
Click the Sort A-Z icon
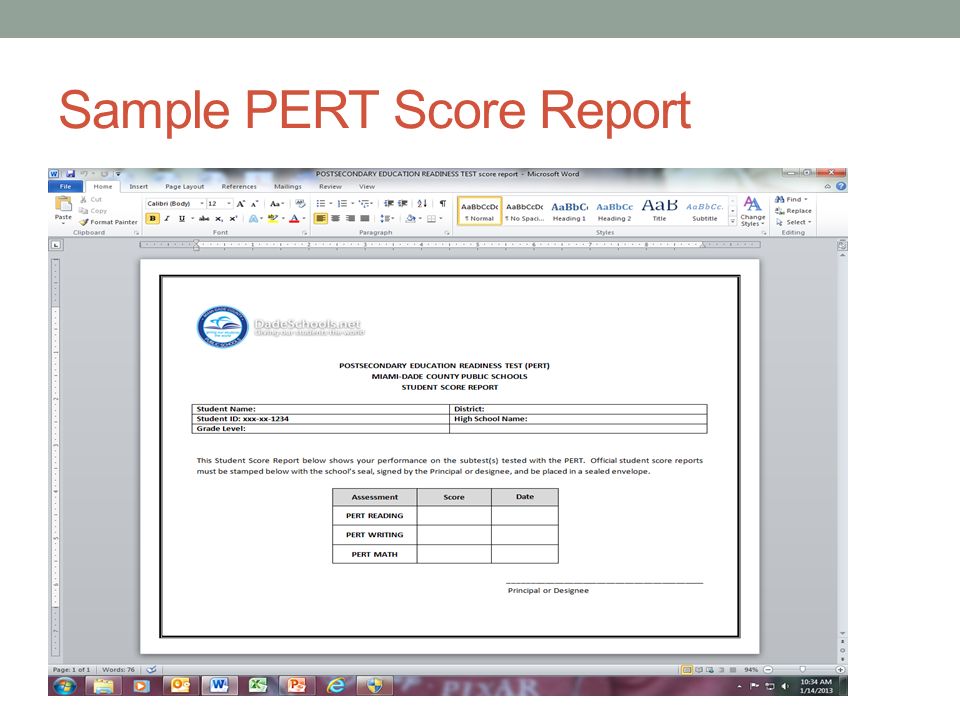(422, 204)
